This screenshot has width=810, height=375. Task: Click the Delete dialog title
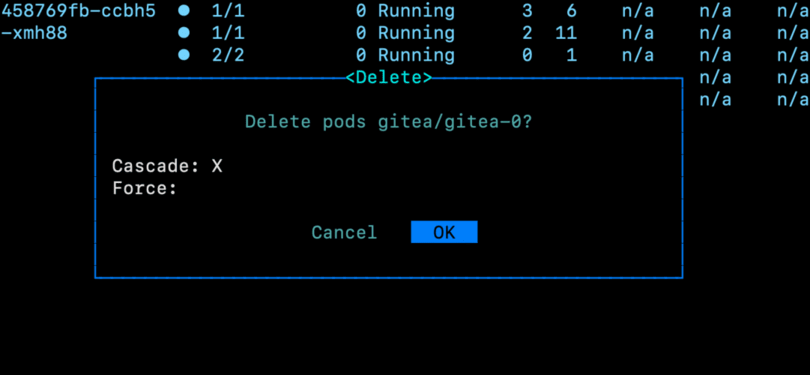coord(388,77)
